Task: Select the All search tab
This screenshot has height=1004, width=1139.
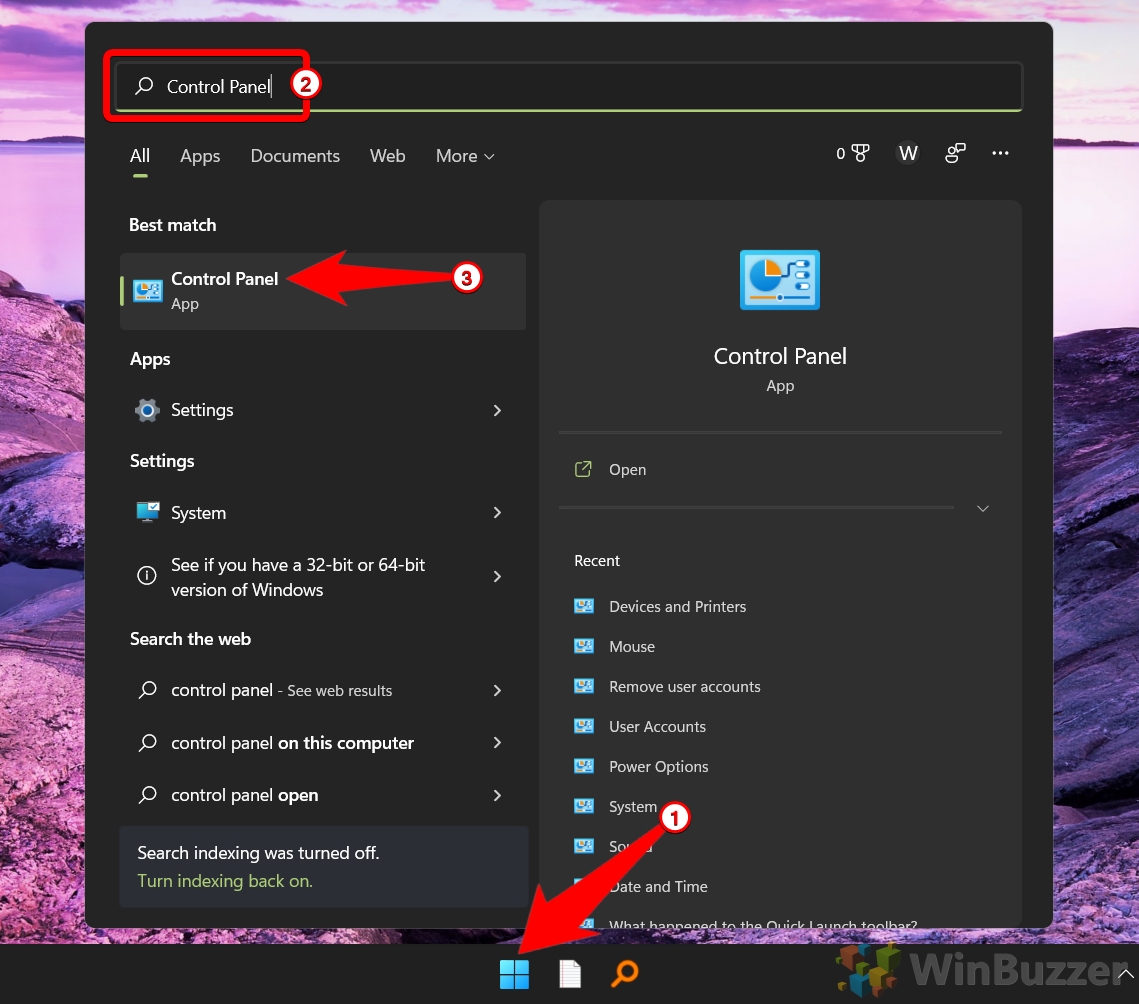Action: [139, 156]
